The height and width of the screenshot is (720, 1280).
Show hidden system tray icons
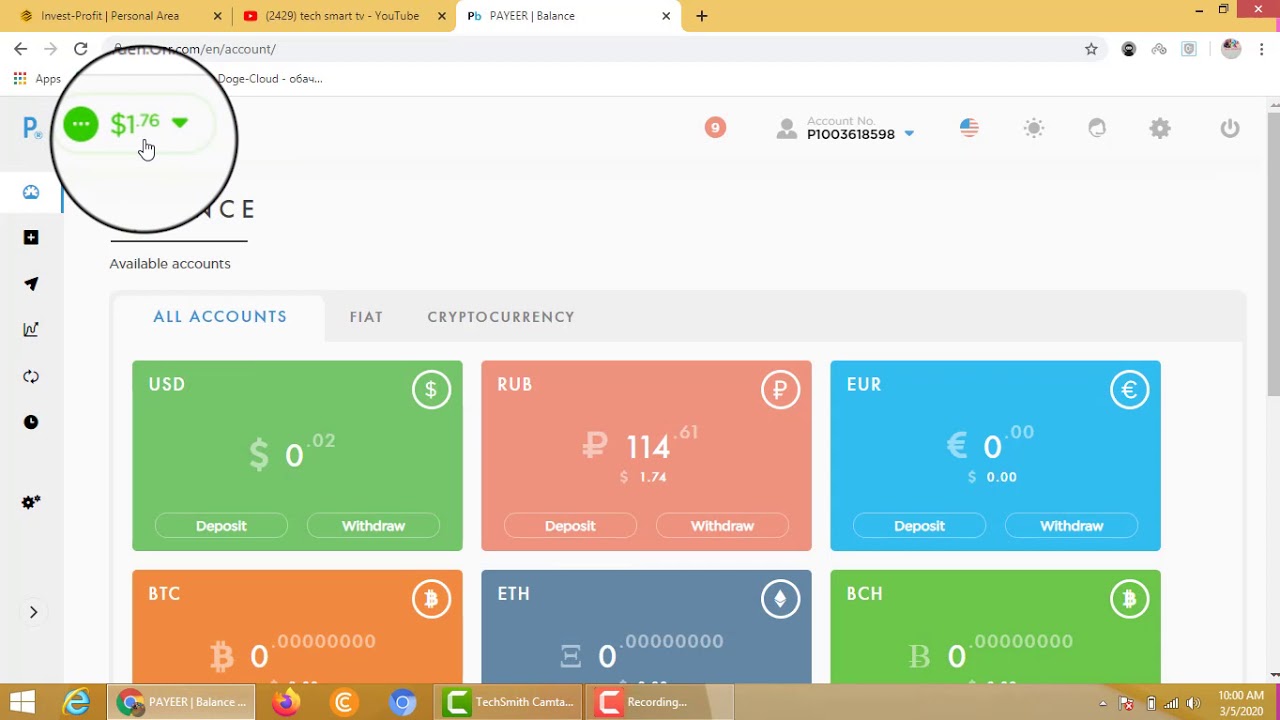[1103, 703]
